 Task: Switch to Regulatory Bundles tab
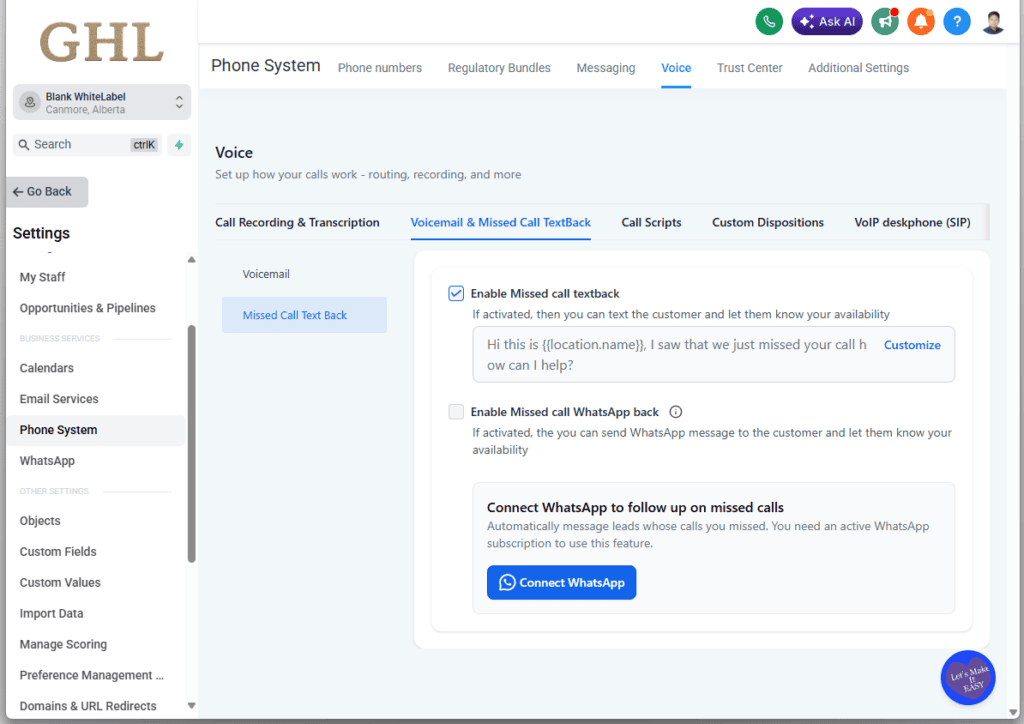click(499, 68)
